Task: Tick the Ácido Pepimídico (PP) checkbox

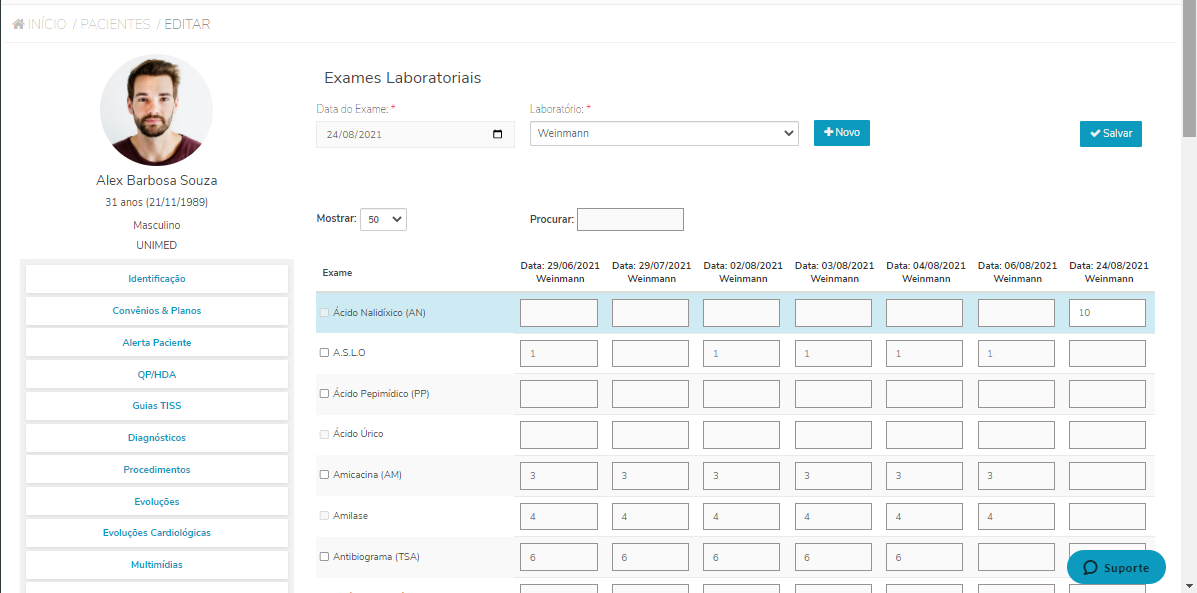Action: [x=324, y=394]
